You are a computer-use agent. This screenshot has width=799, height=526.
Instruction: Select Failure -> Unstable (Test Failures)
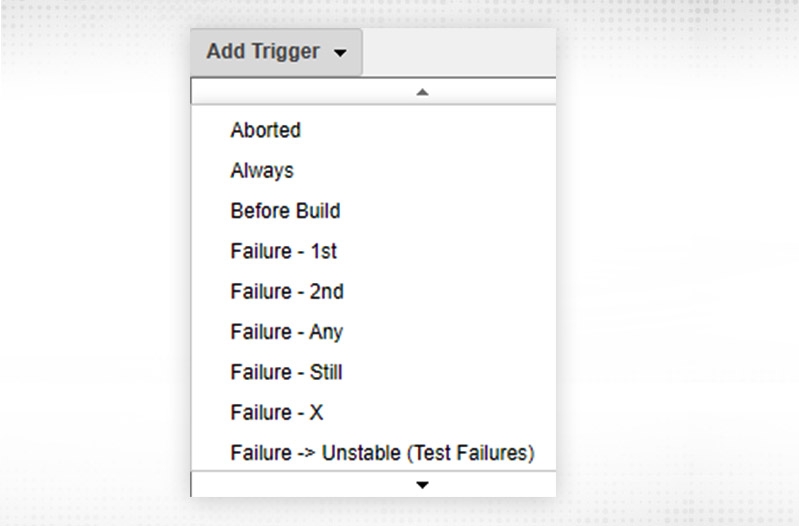pyautogui.click(x=382, y=453)
